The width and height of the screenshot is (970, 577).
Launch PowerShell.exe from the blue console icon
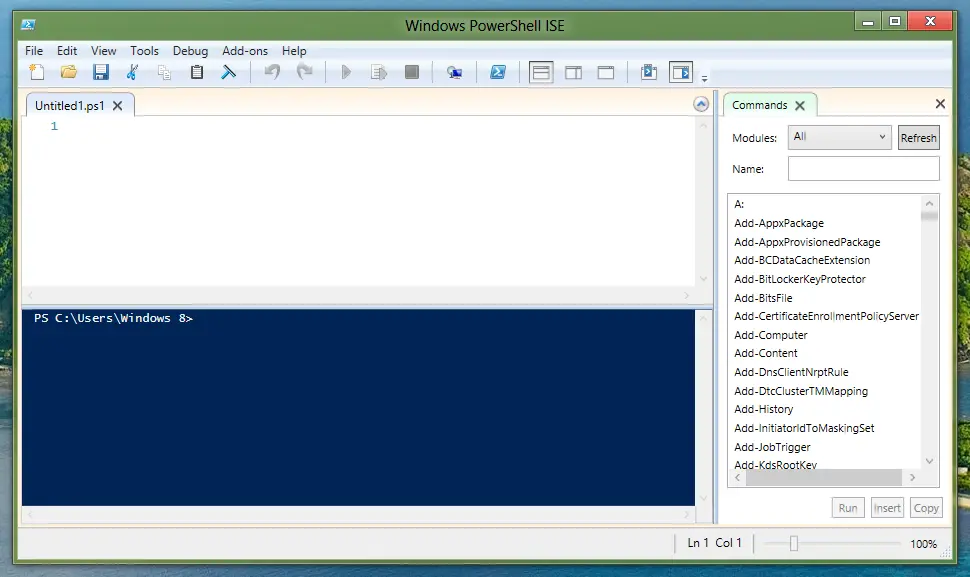tap(498, 72)
